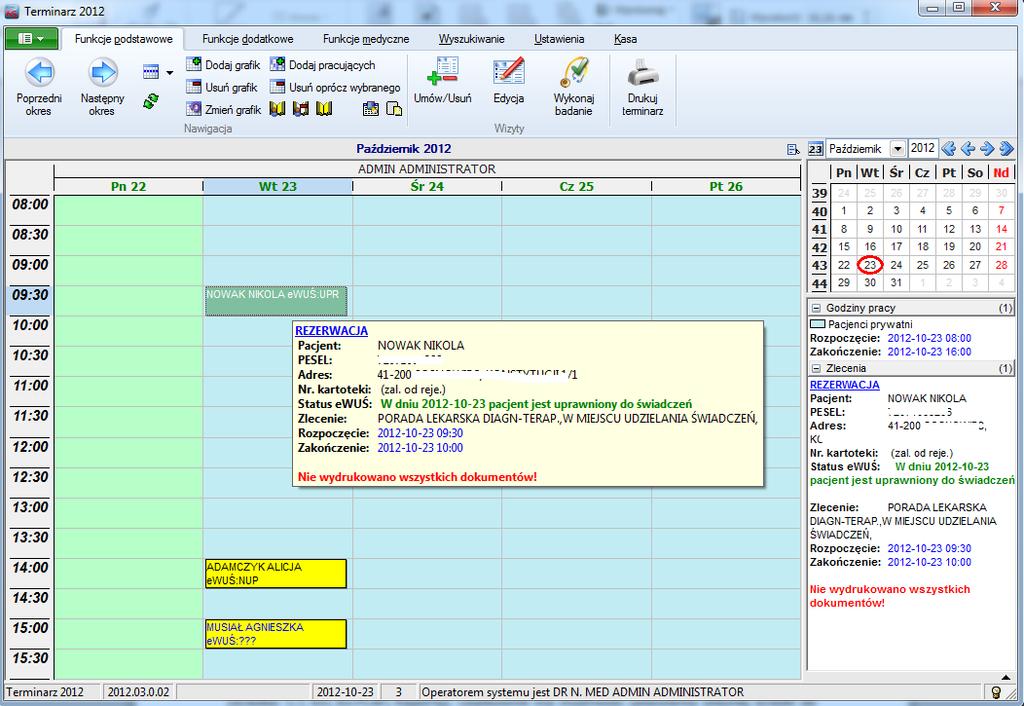1024x706 pixels.
Task: Click Wykonaj badanie
Action: pos(573,87)
